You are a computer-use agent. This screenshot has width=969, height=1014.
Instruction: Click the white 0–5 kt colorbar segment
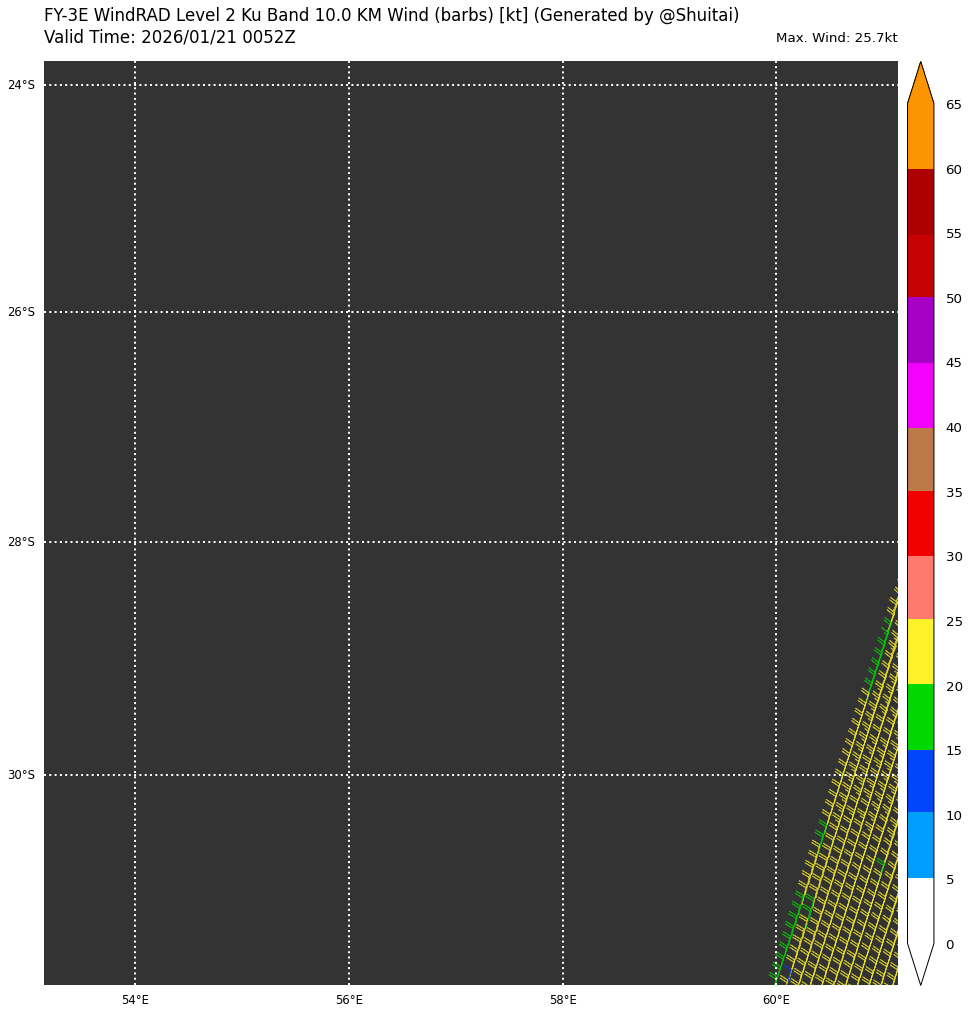click(920, 910)
